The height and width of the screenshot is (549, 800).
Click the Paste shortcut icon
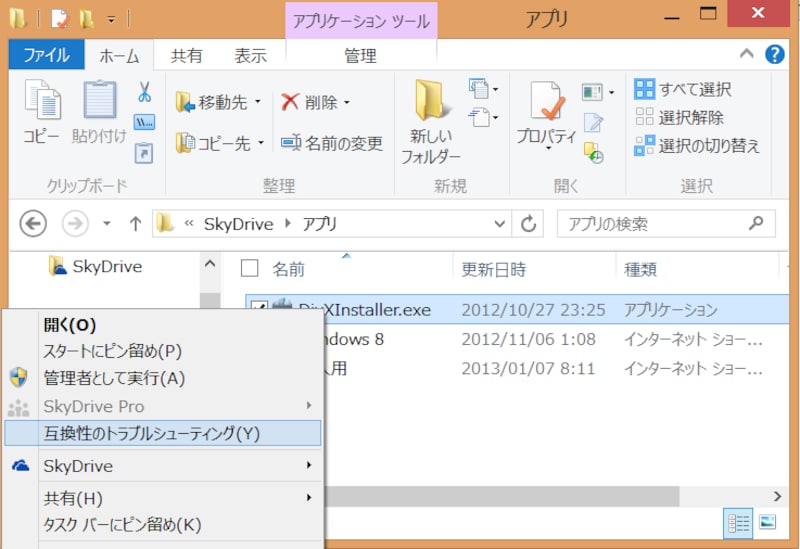pyautogui.click(x=144, y=153)
